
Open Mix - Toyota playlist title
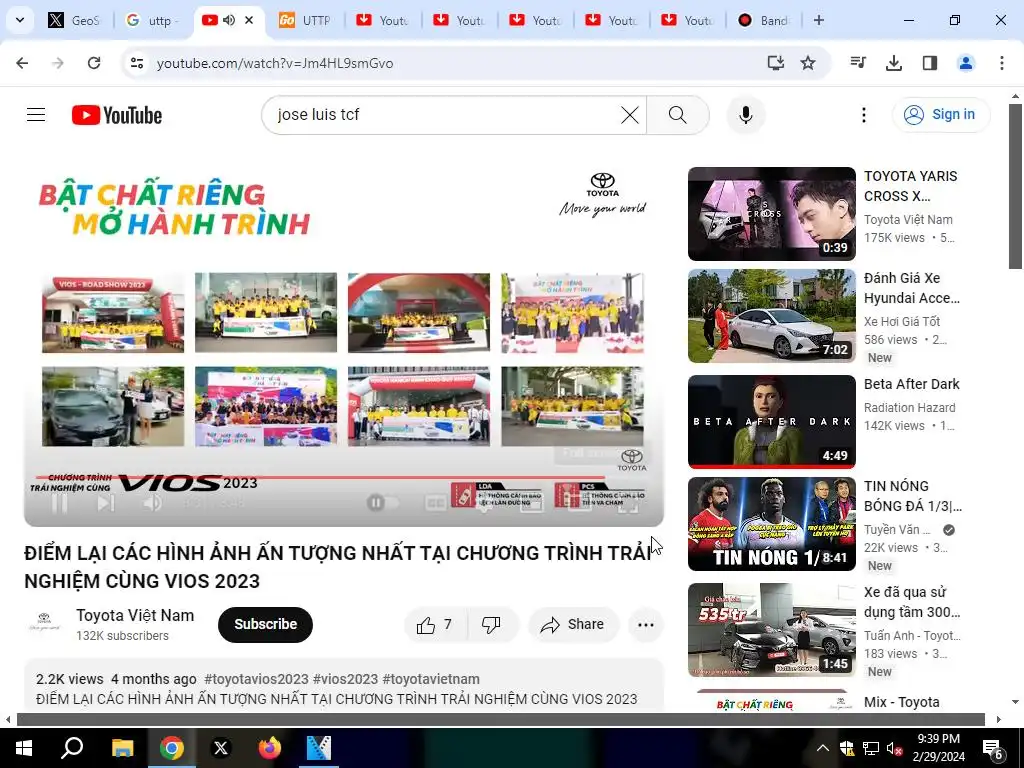point(902,702)
